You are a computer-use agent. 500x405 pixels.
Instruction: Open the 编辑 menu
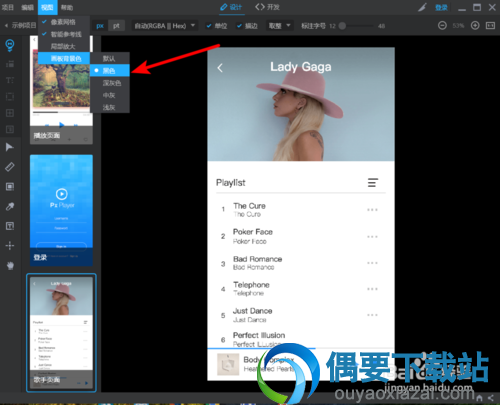pyautogui.click(x=27, y=7)
